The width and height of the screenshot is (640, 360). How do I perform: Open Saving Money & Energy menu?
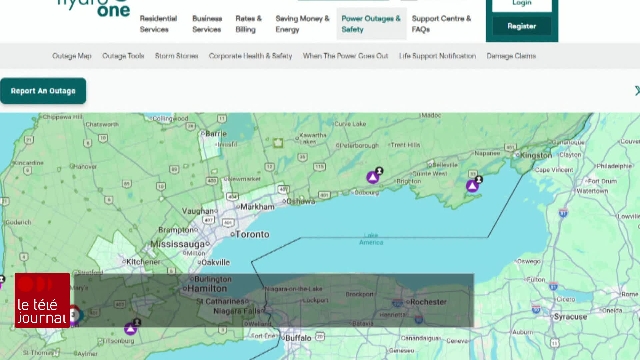pos(302,24)
